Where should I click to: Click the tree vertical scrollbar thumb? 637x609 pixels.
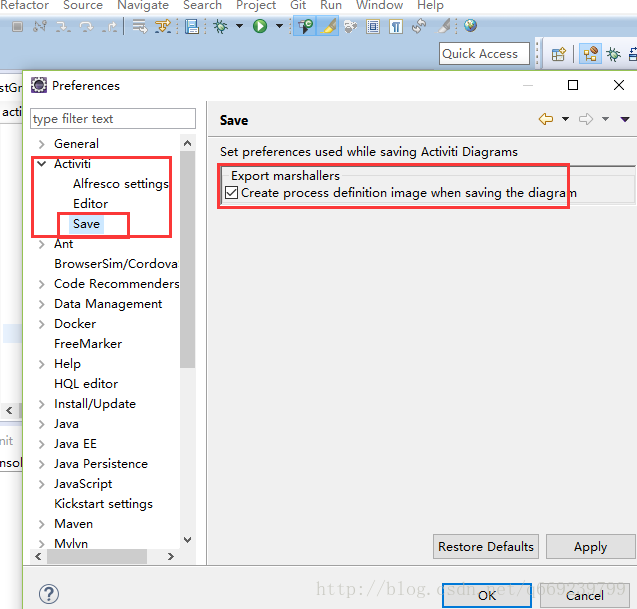pyautogui.click(x=187, y=260)
